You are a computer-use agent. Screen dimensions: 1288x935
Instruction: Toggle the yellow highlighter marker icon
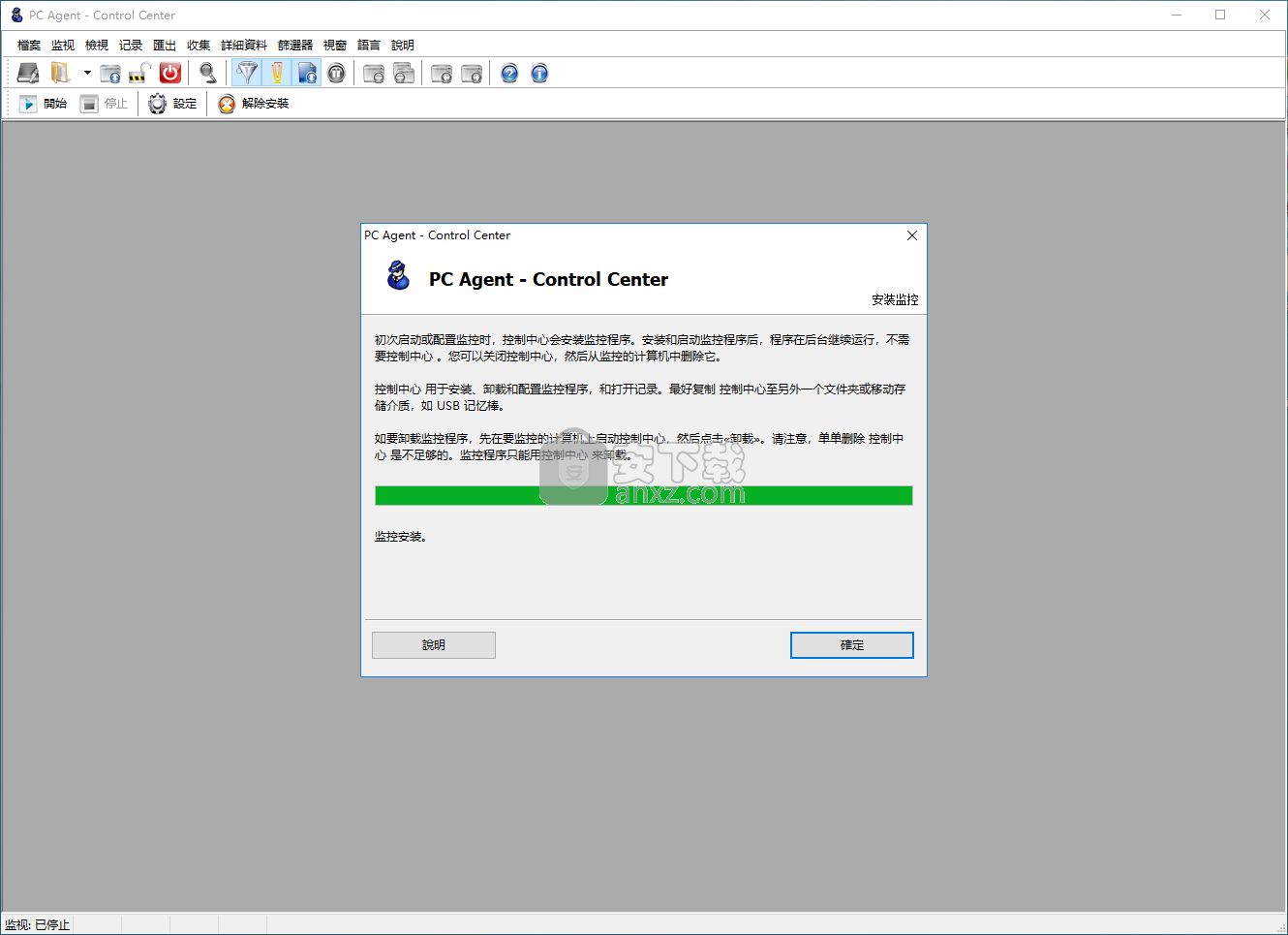click(277, 73)
